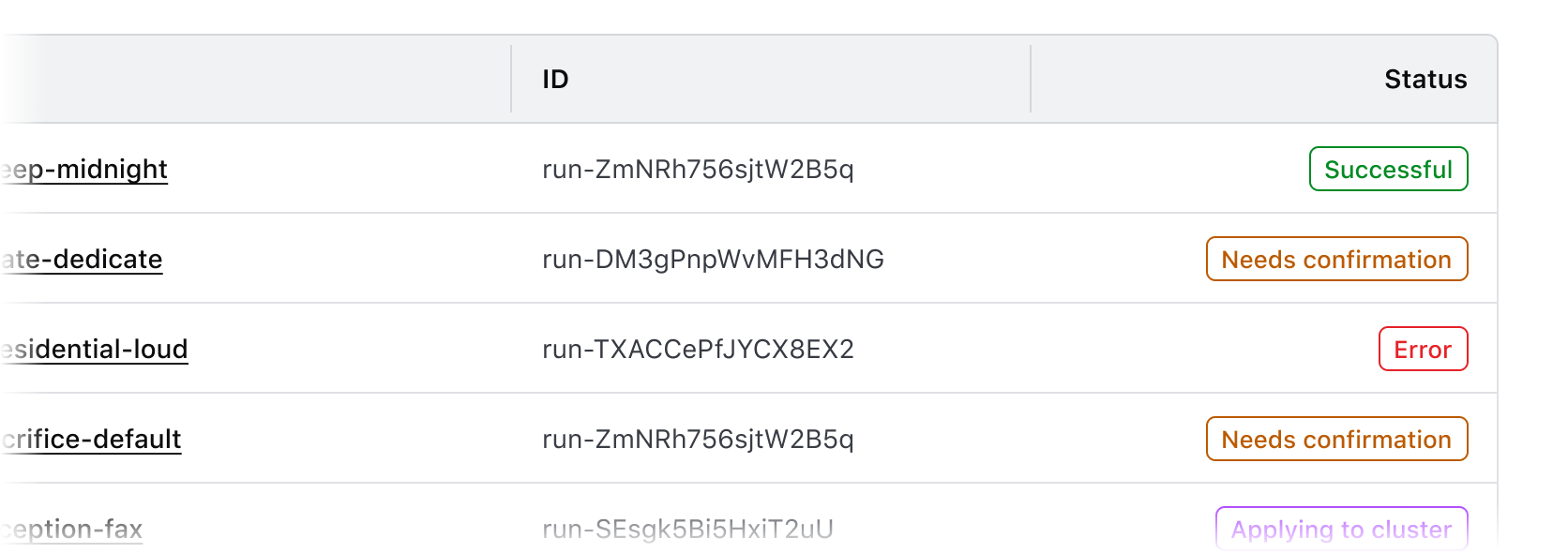This screenshot has height=553, width=1568.
Task: Click the red Error status badge
Action: (x=1423, y=350)
